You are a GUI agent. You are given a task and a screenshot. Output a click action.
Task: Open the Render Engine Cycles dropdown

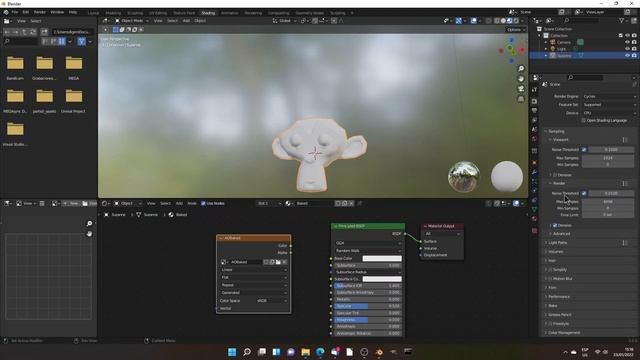(x=609, y=96)
